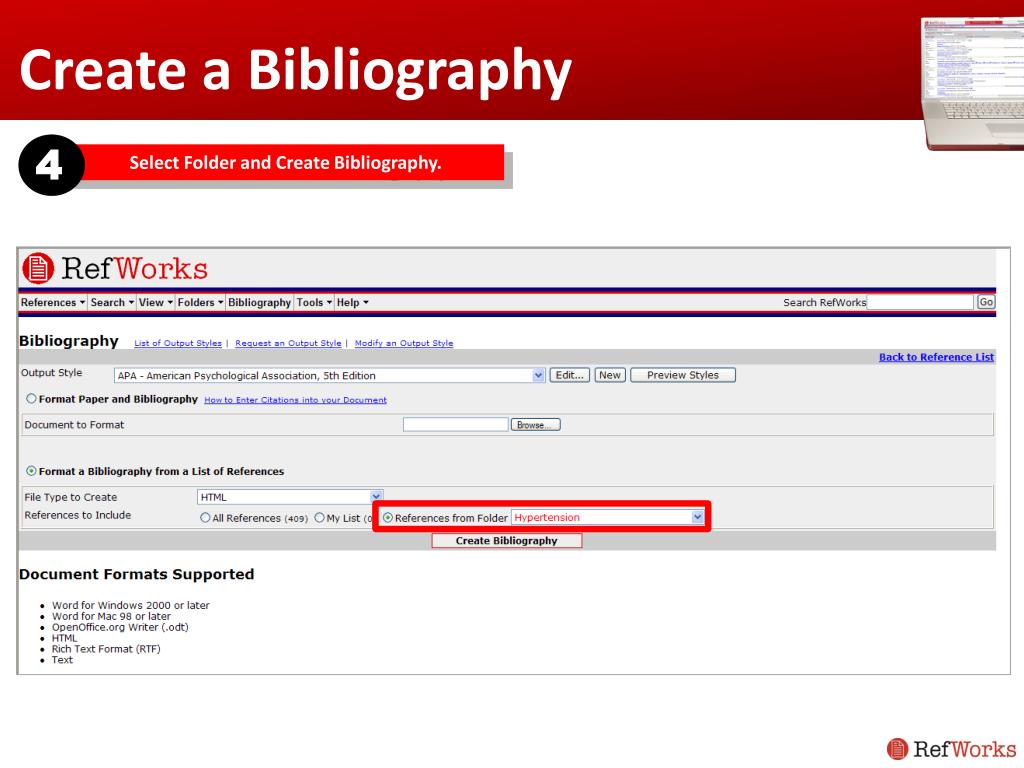Open the Modify an Output Style link
1024x768 pixels.
coord(404,343)
